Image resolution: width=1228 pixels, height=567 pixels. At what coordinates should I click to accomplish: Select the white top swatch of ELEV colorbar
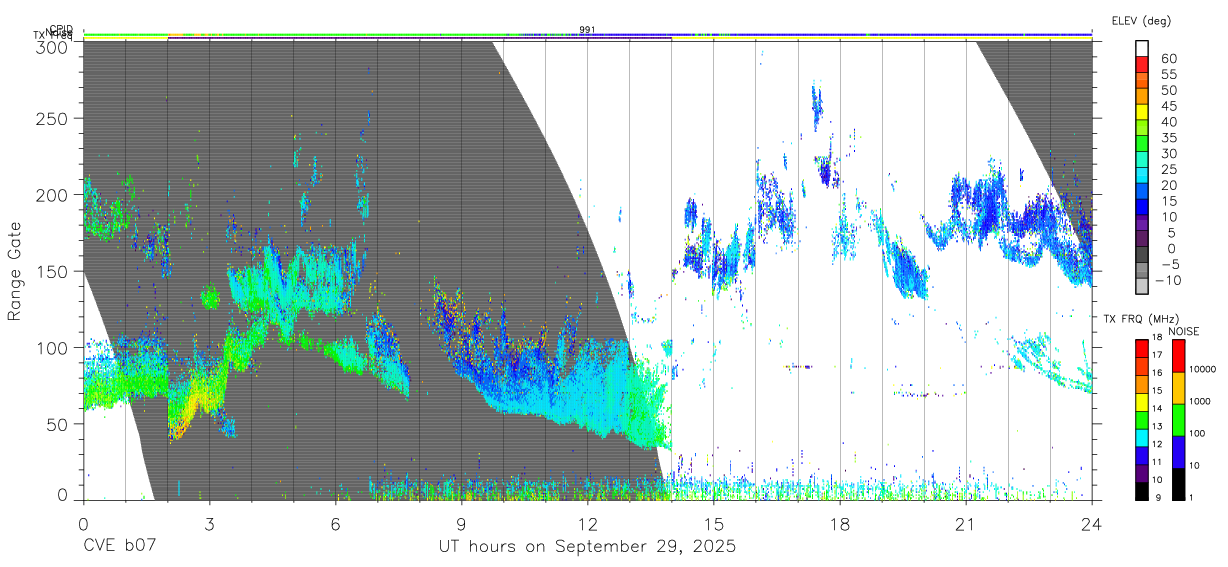[x=1142, y=48]
